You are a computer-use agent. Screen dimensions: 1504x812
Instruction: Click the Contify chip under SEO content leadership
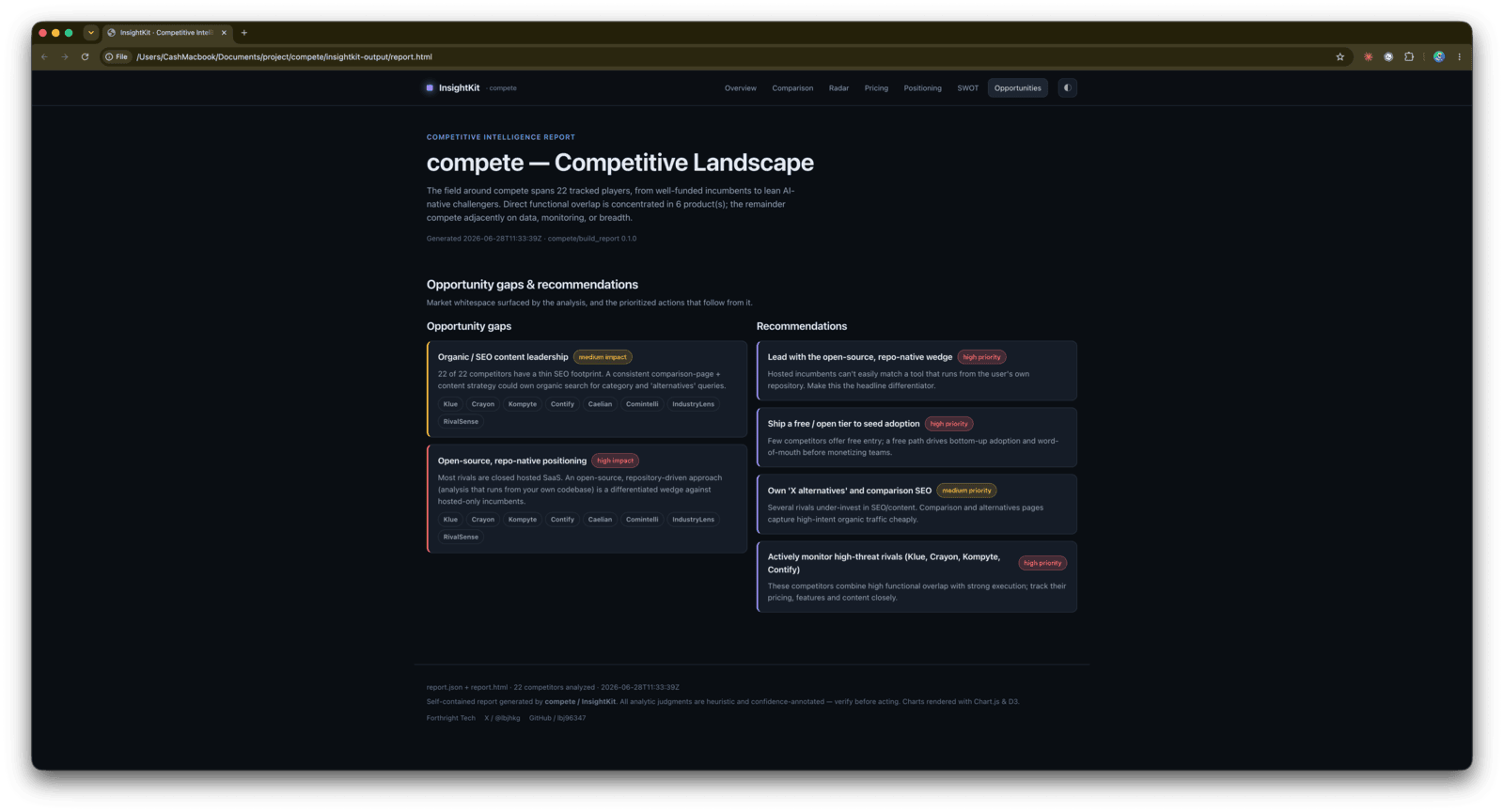click(562, 404)
